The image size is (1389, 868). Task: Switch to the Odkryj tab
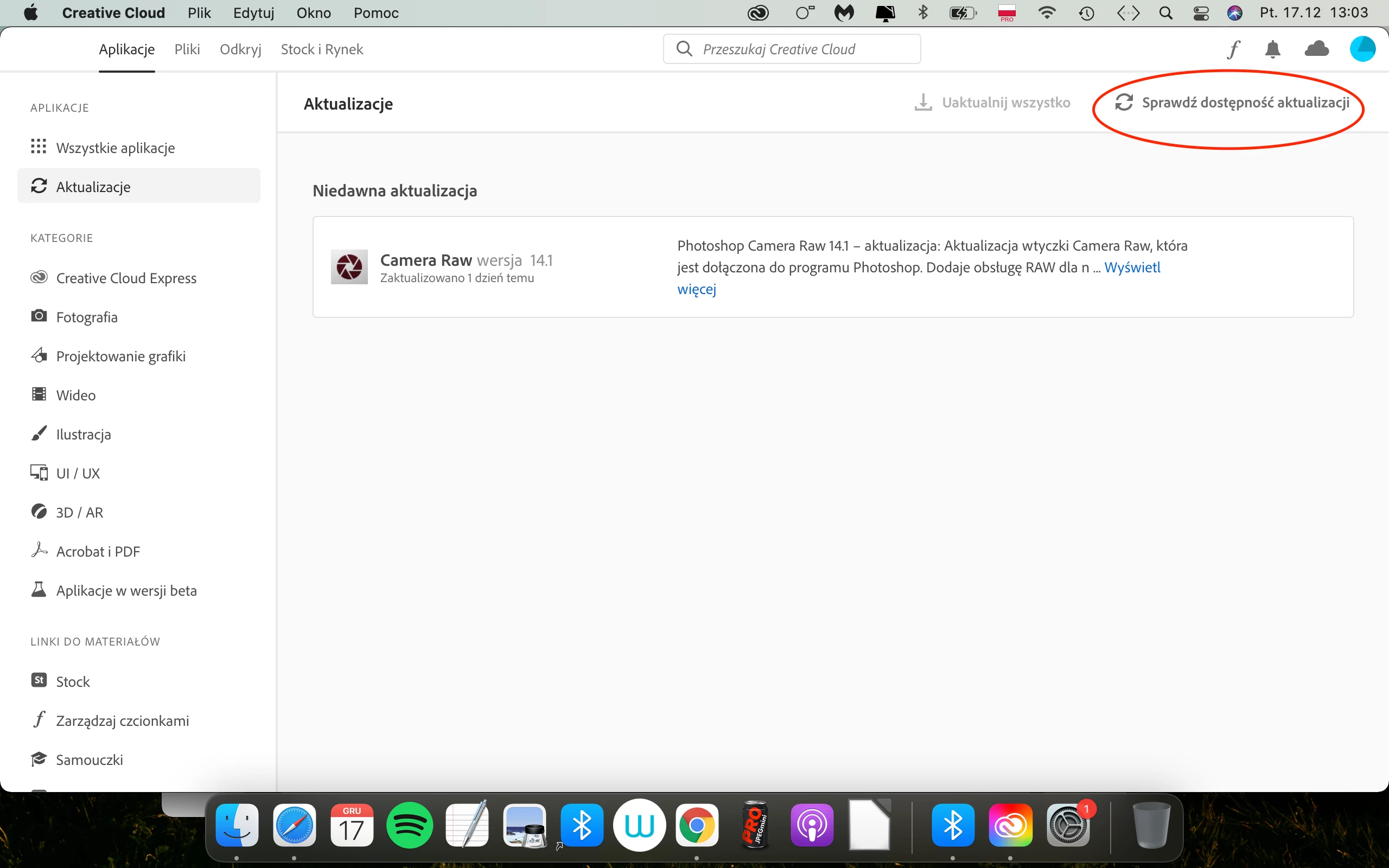point(240,49)
